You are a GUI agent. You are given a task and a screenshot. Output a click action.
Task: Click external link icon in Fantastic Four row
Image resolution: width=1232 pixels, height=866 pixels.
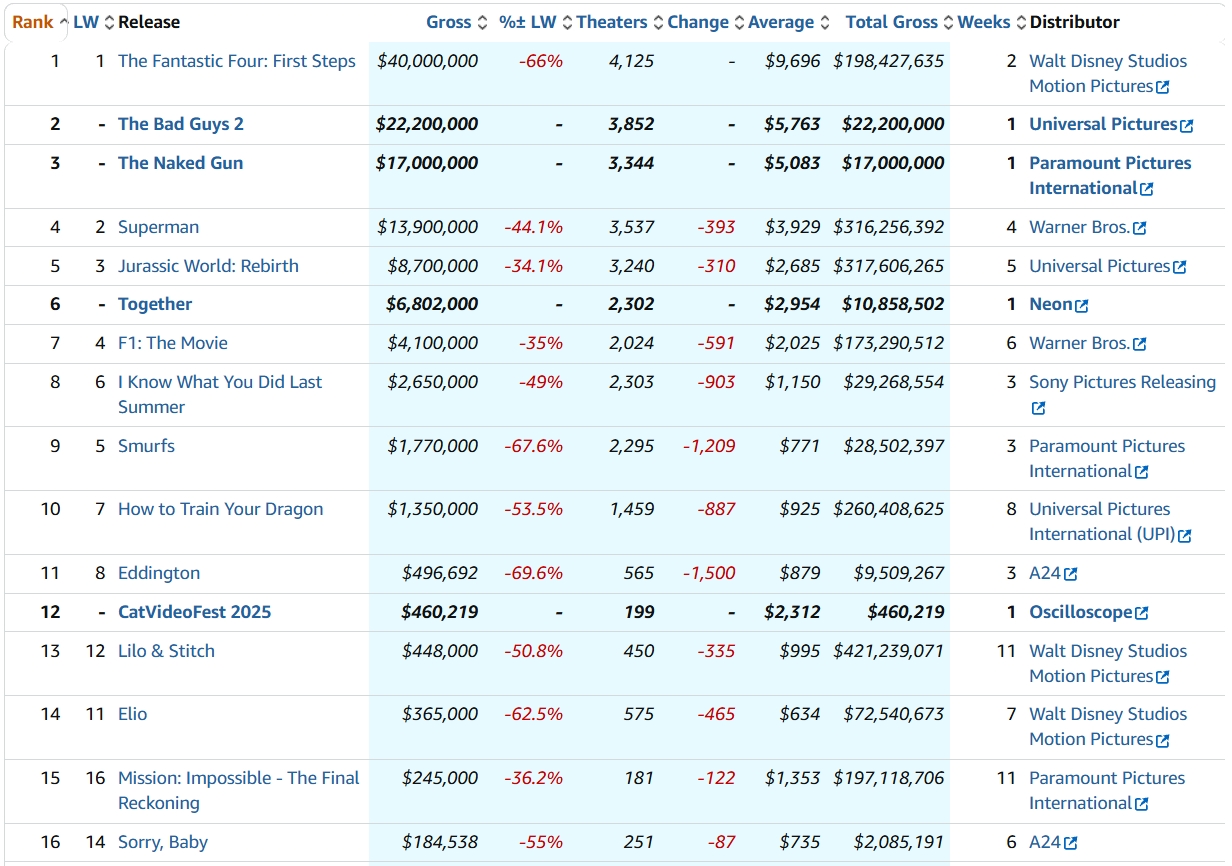[1162, 88]
